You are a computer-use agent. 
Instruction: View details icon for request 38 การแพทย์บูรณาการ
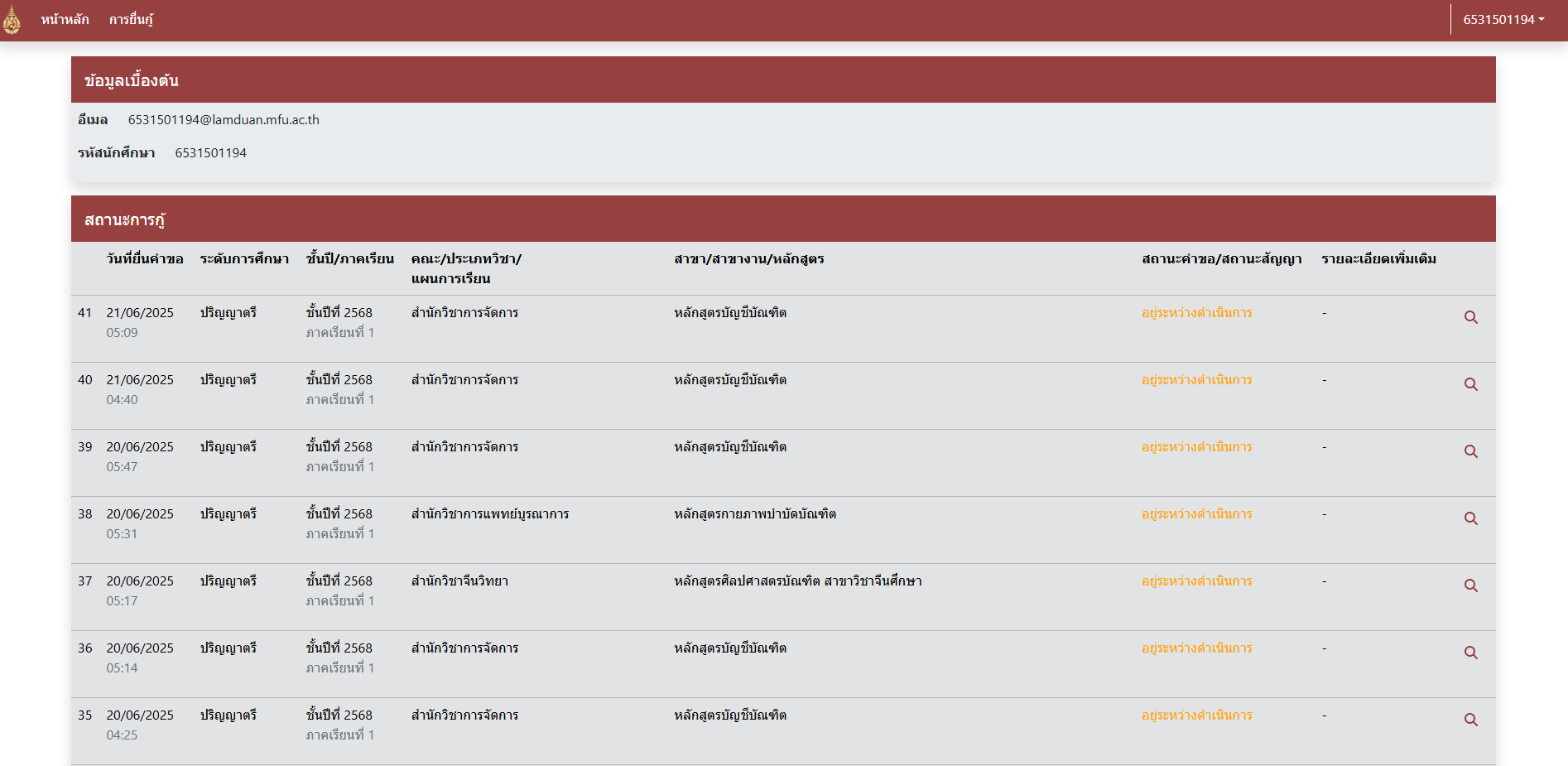pos(1471,518)
